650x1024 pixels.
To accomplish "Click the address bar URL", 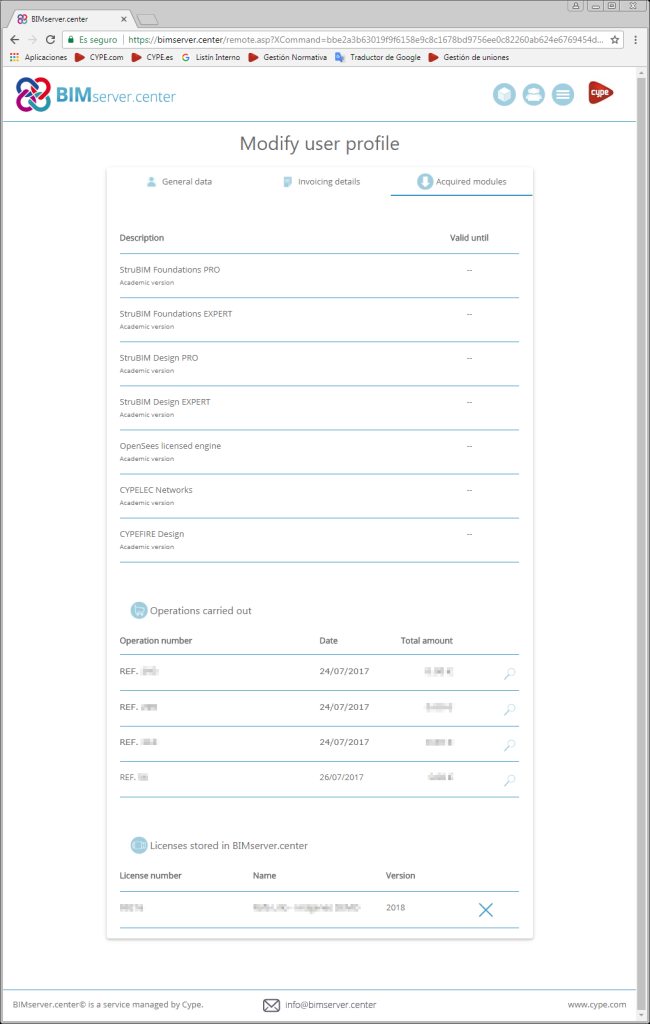I will [366, 40].
